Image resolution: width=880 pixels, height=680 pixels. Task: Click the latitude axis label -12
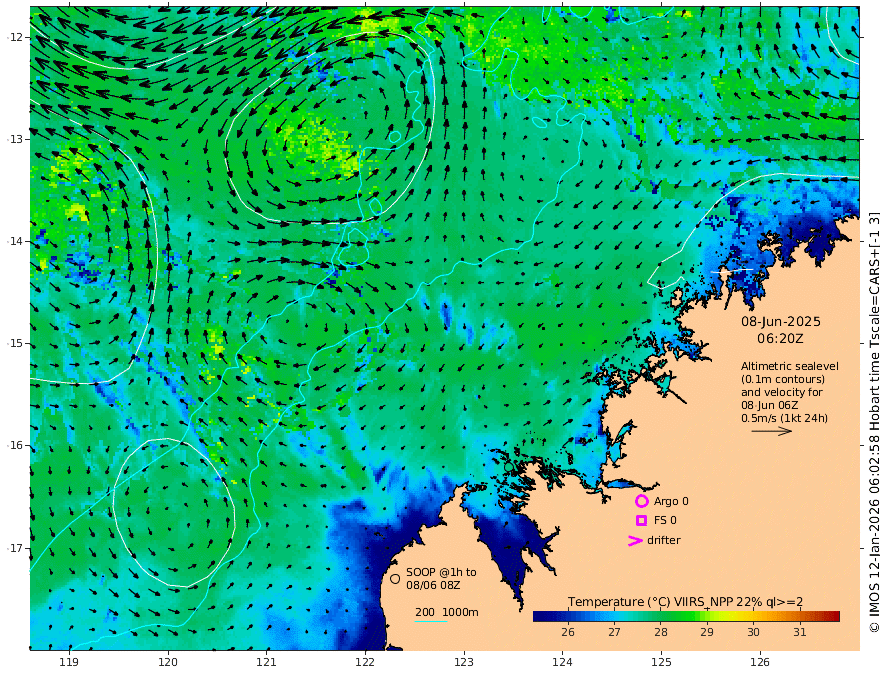[x=15, y=37]
